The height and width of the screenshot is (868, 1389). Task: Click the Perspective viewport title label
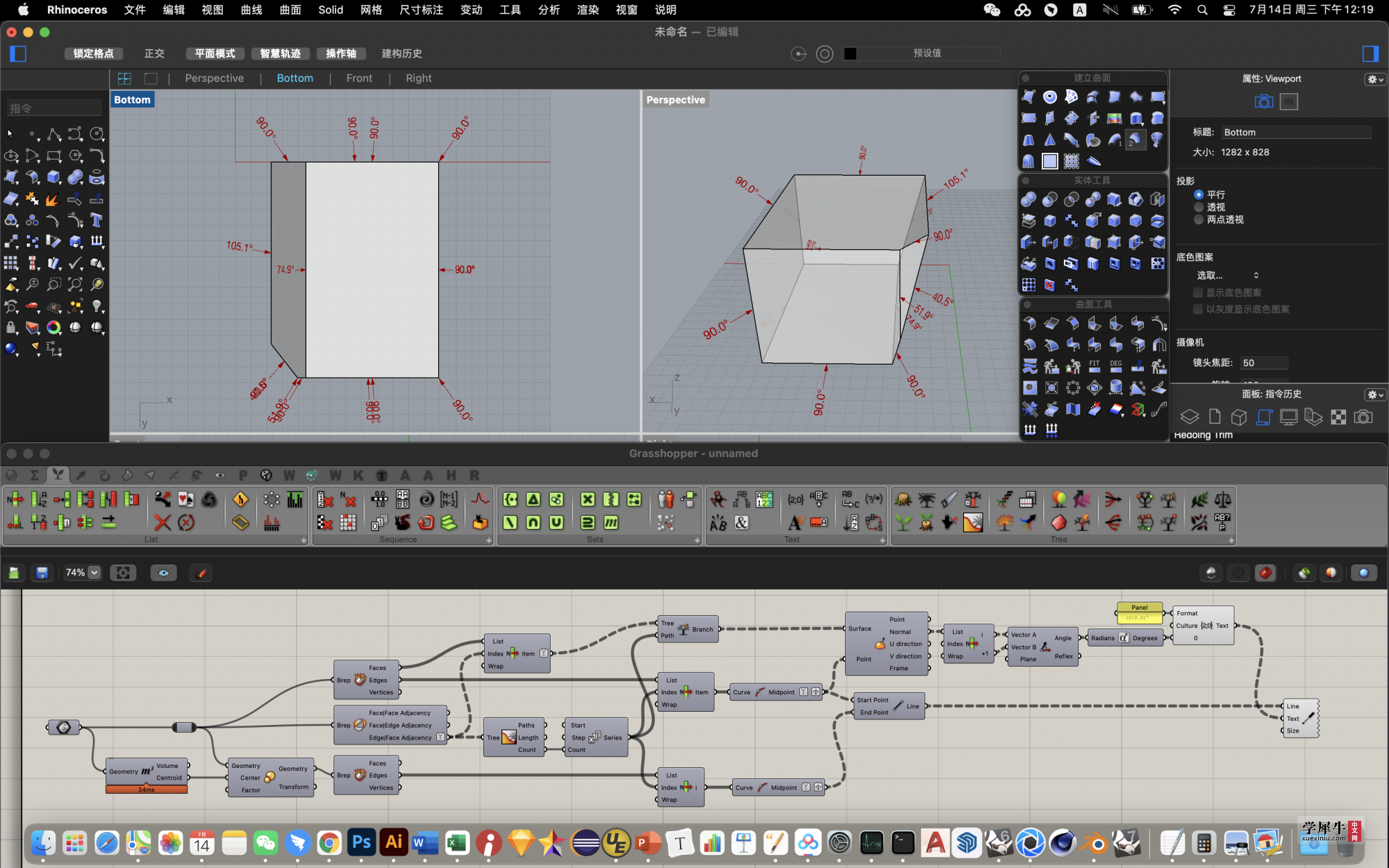tap(675, 100)
